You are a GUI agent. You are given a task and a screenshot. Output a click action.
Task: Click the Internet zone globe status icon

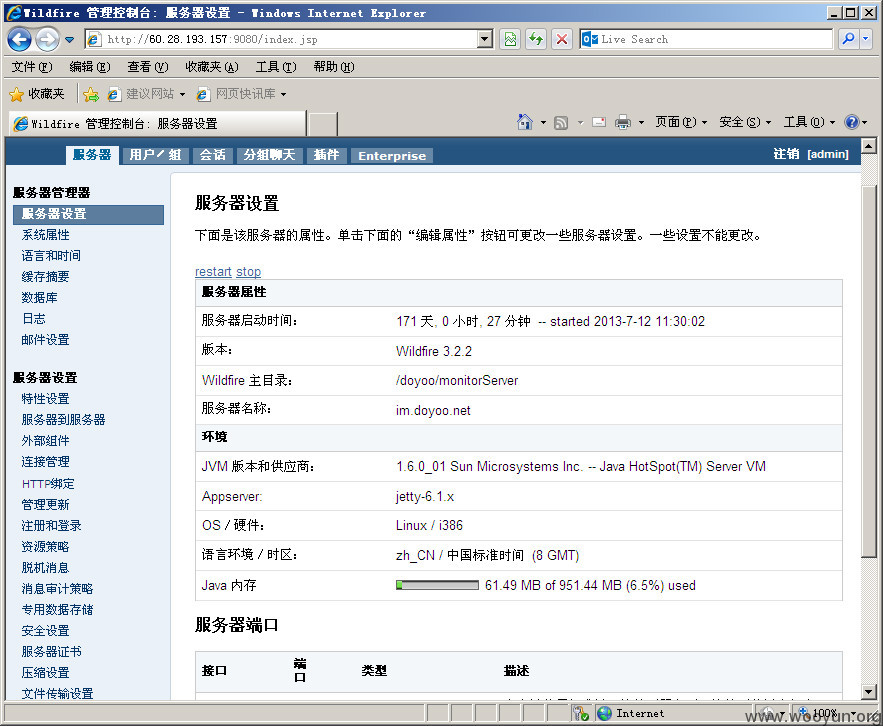[x=604, y=714]
